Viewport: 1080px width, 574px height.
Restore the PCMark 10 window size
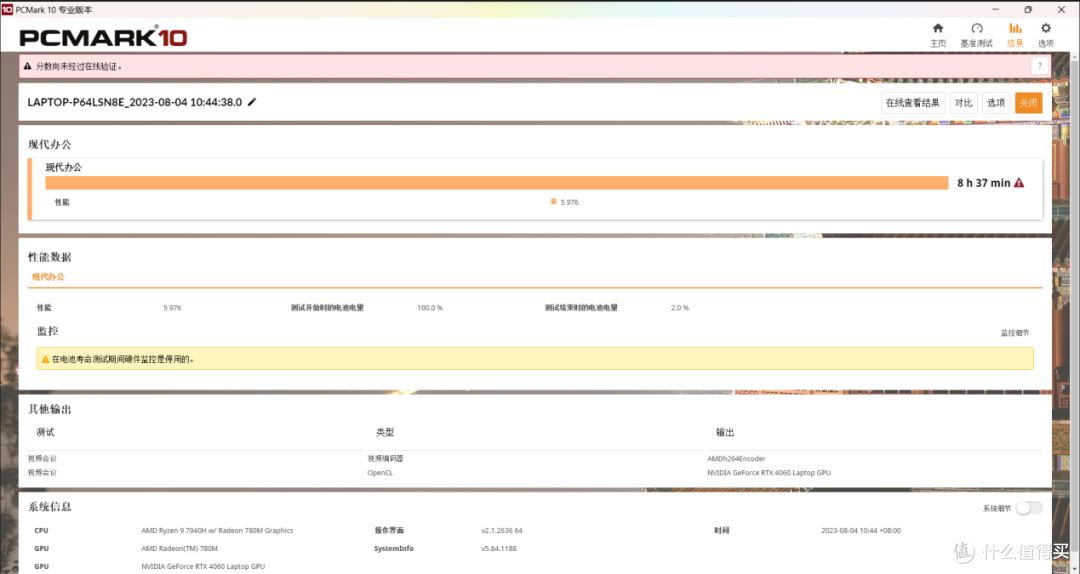coord(1028,9)
